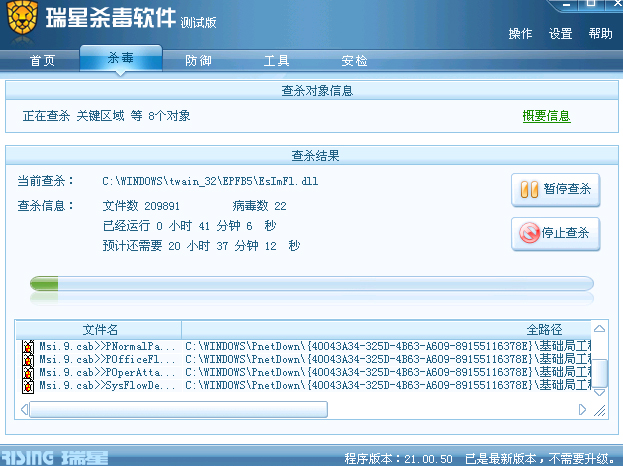
Task: Open the 帮助 menu
Action: (600, 33)
